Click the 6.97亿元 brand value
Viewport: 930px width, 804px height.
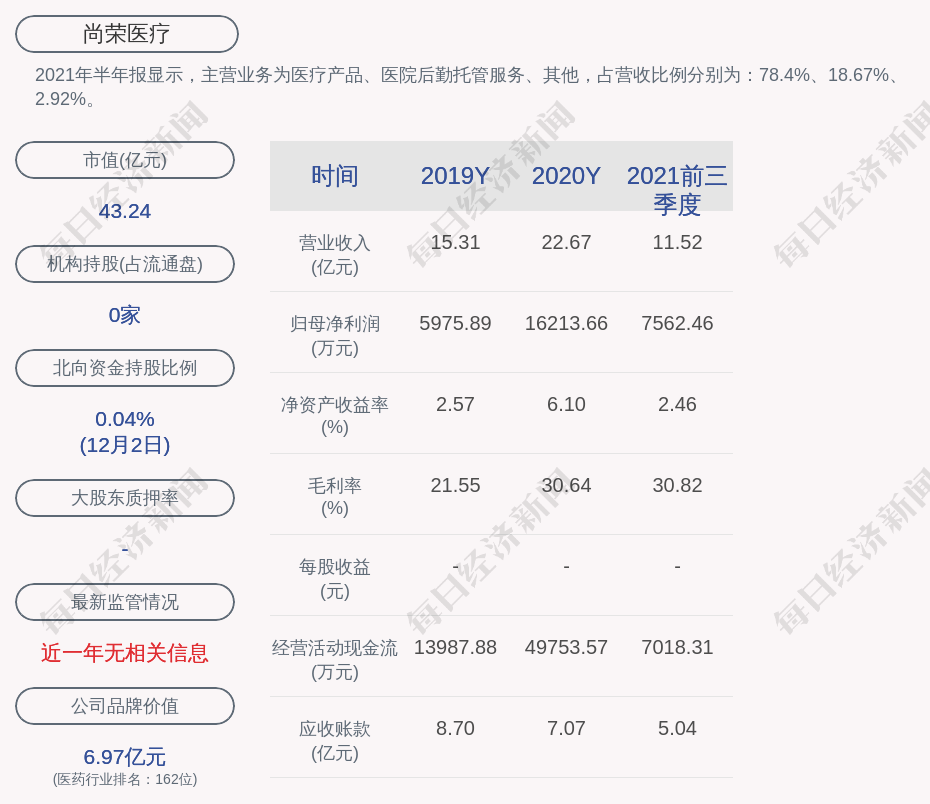125,757
